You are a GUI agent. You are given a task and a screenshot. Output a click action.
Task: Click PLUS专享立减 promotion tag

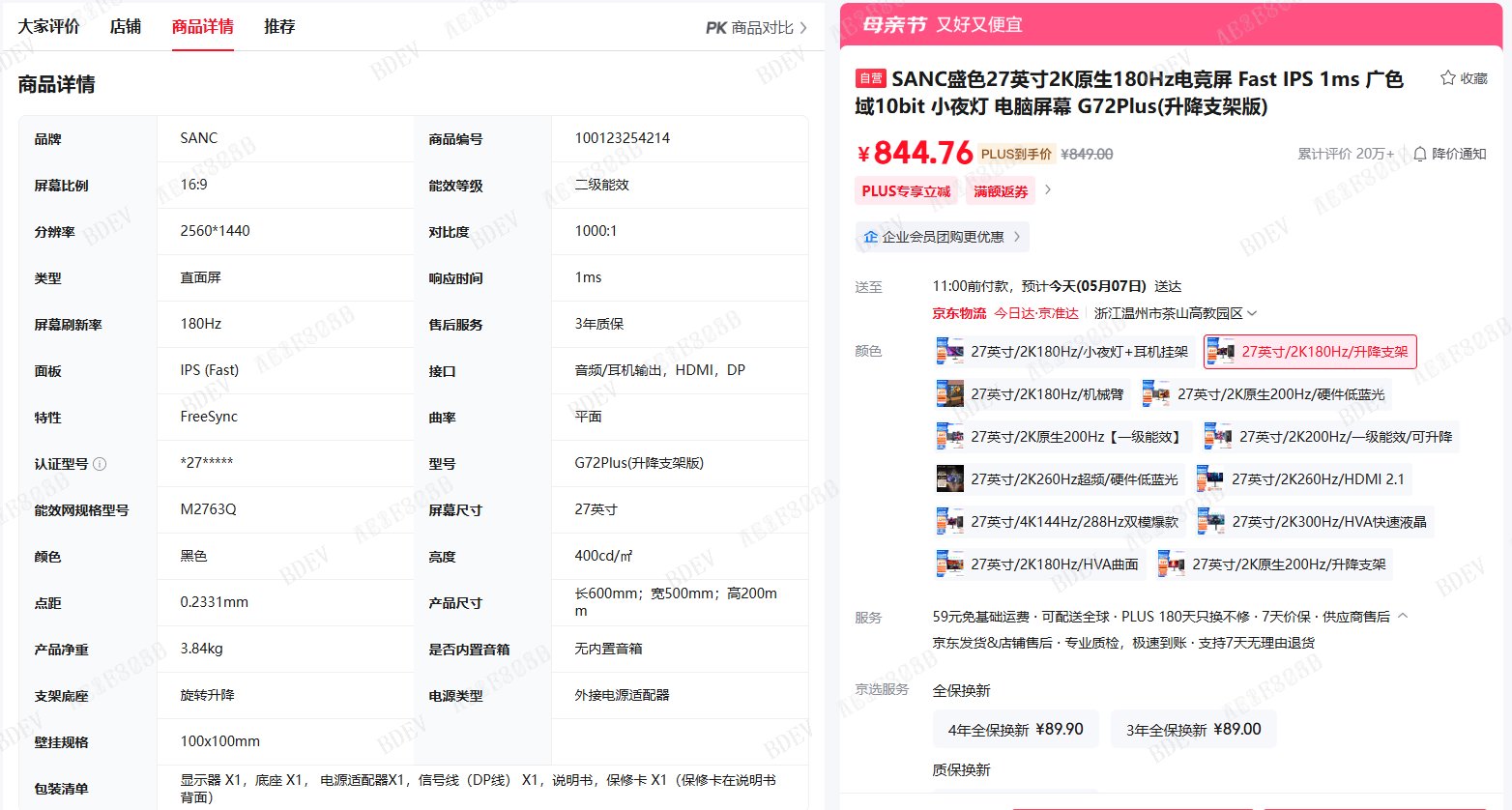click(x=906, y=191)
